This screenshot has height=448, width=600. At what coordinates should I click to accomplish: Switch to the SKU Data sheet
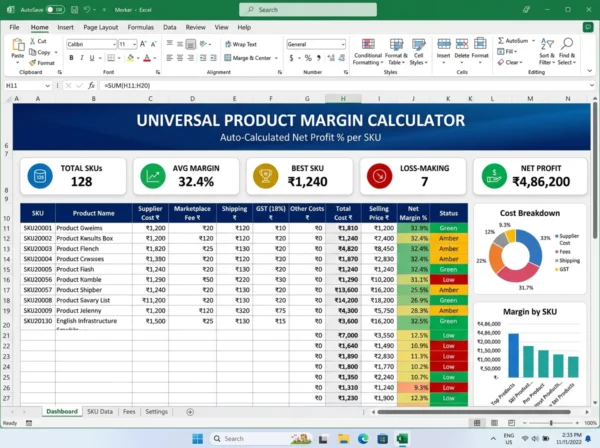tap(100, 412)
